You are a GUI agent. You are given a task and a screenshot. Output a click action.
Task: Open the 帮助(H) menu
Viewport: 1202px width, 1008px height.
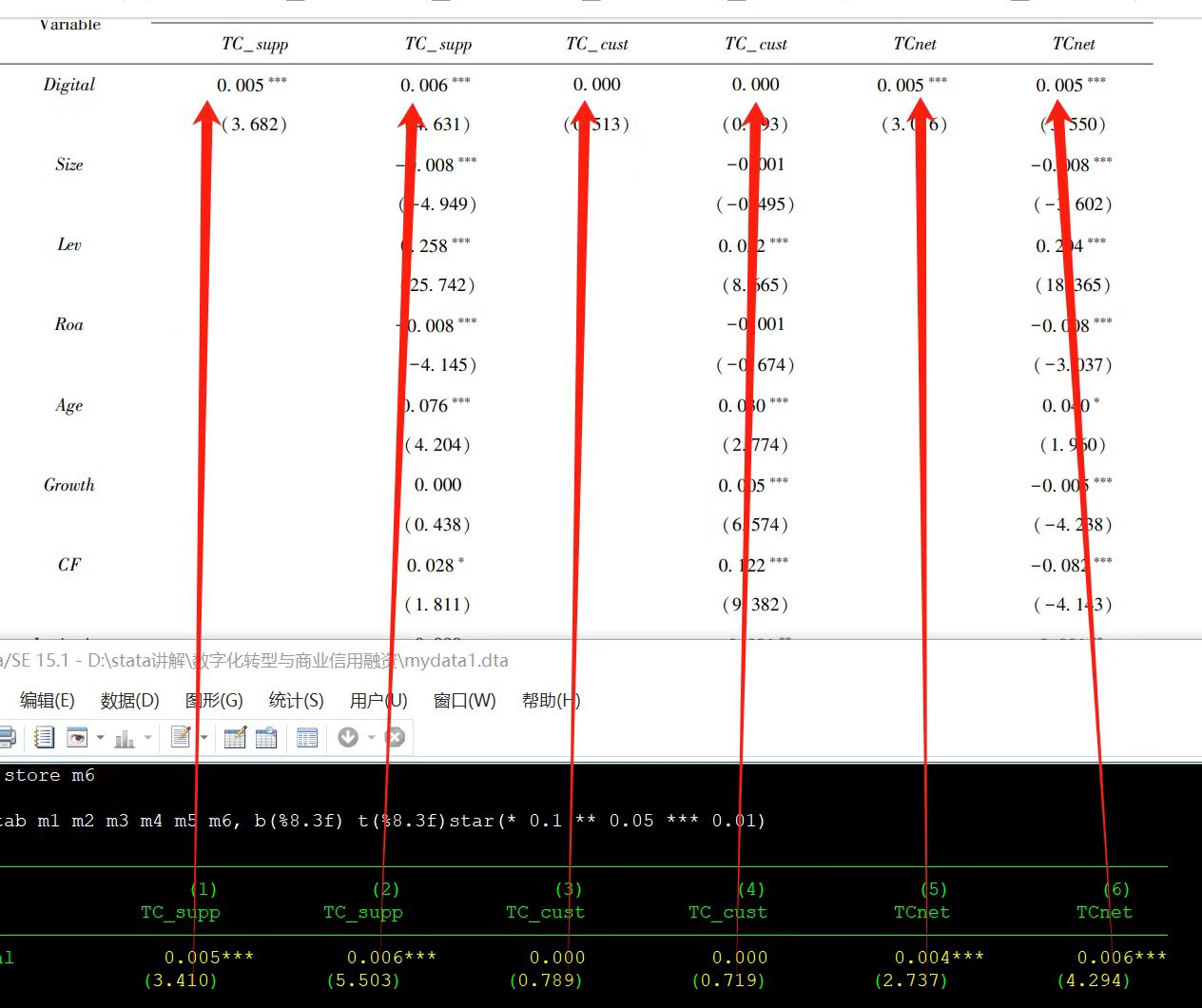click(x=551, y=701)
